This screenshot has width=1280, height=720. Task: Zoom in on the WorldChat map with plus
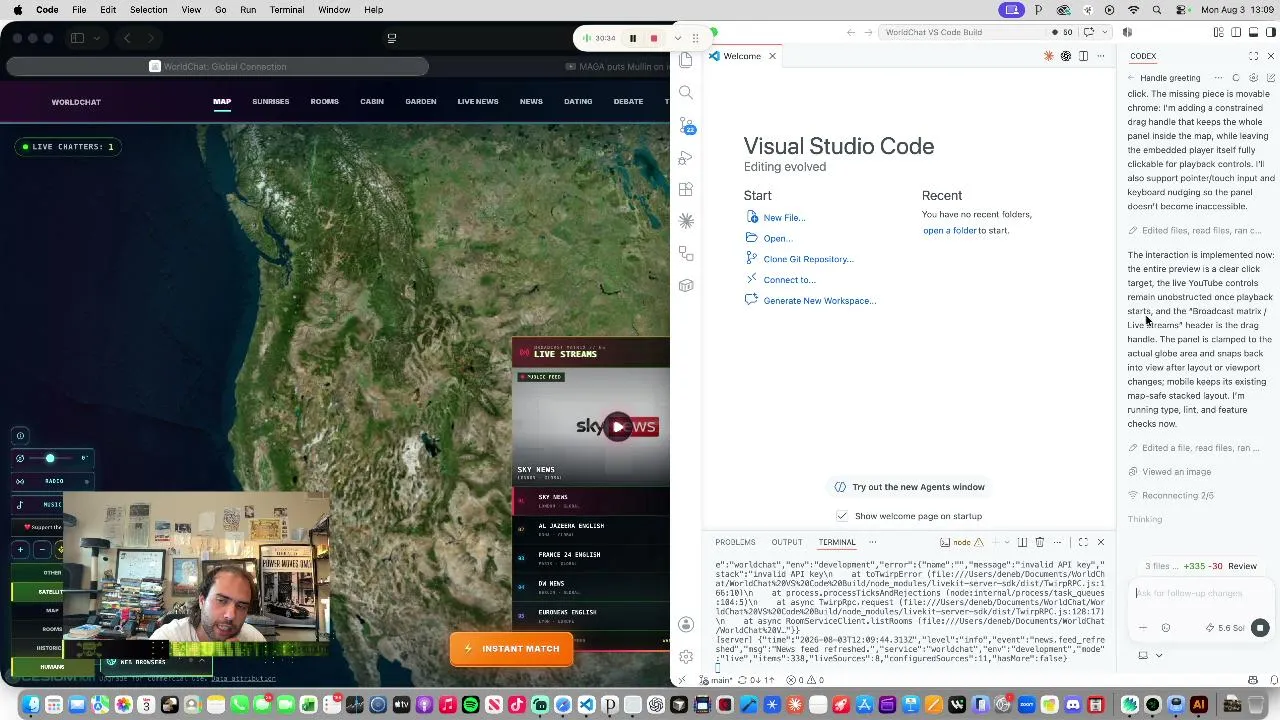click(20, 549)
